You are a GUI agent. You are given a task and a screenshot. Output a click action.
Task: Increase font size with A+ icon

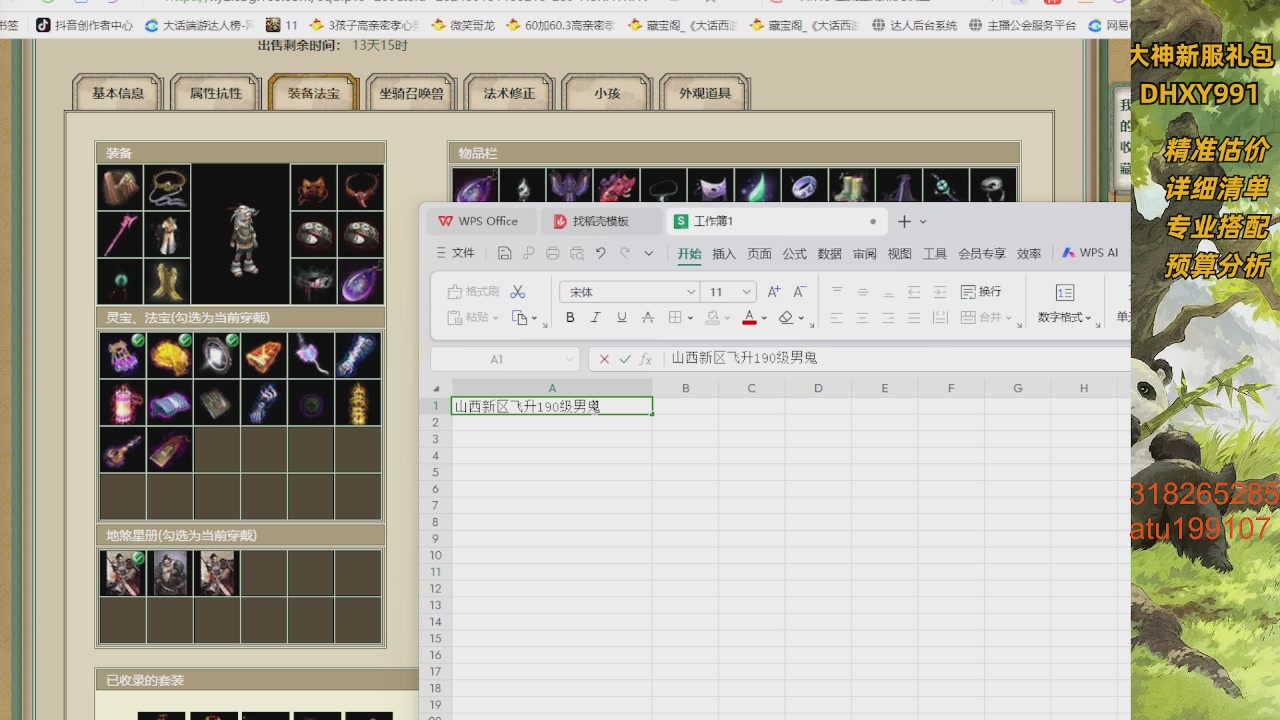pyautogui.click(x=774, y=292)
